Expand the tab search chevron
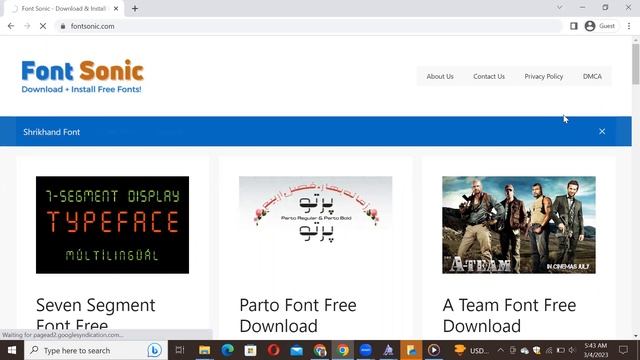Image resolution: width=640 pixels, height=360 pixels. pos(560,7)
